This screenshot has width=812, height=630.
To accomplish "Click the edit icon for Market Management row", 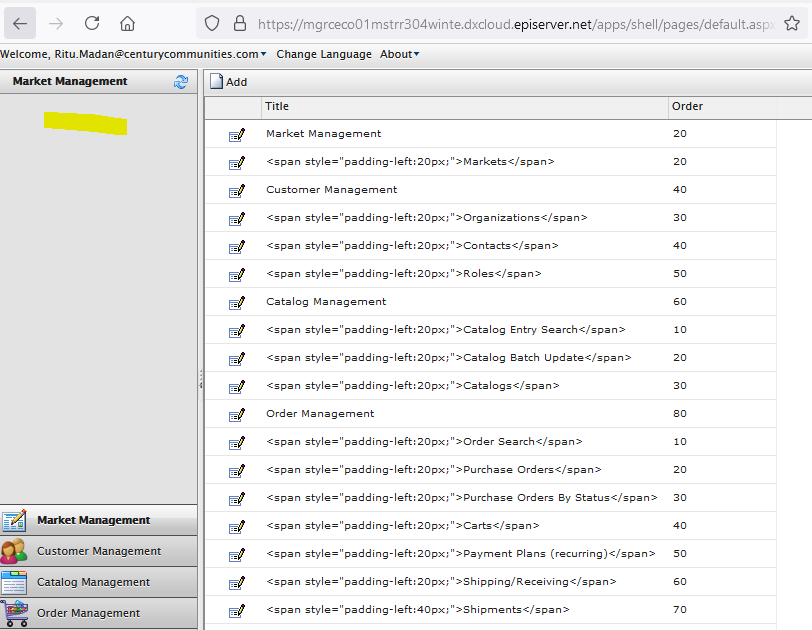I will 237,135.
